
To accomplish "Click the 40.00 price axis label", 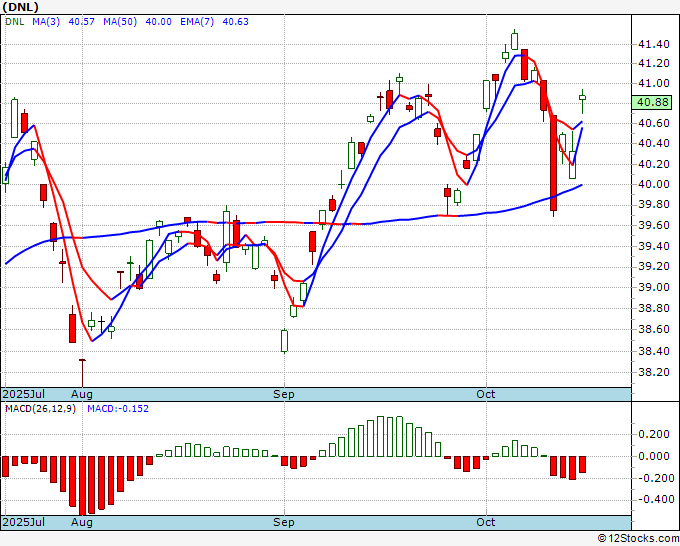I will [x=653, y=184].
